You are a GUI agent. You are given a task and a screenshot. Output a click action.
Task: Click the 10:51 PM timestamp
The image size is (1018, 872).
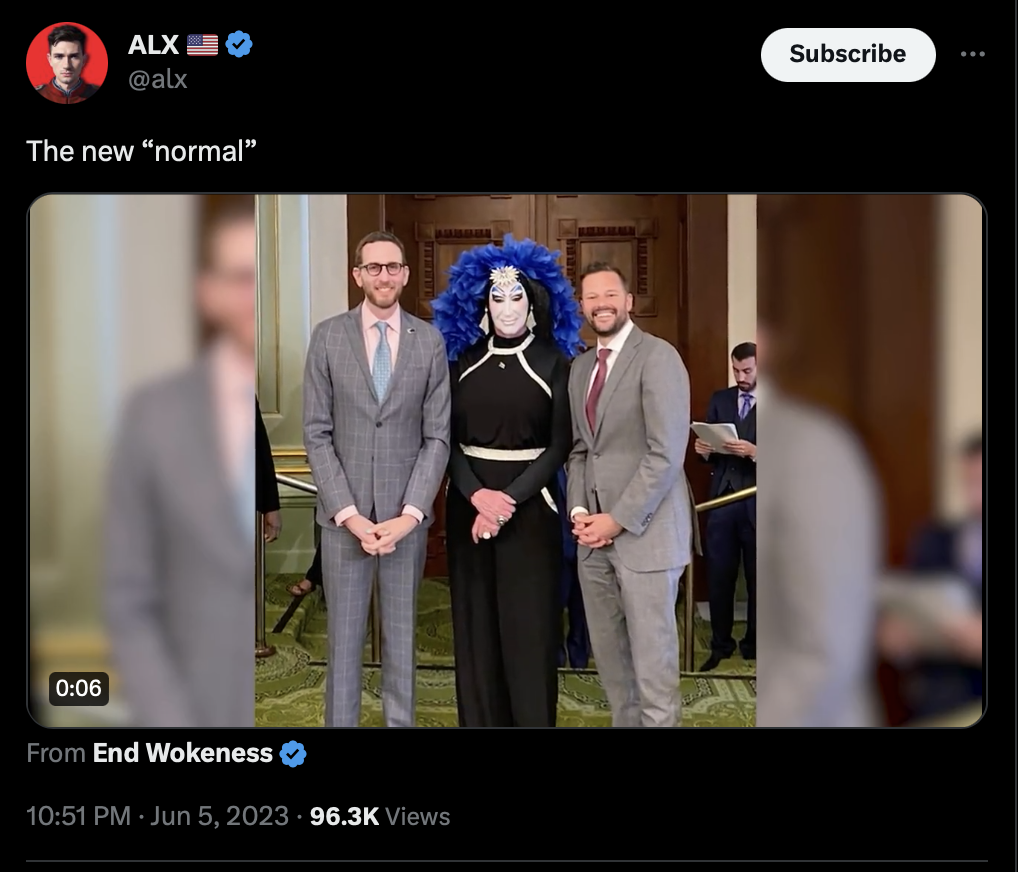[x=79, y=816]
